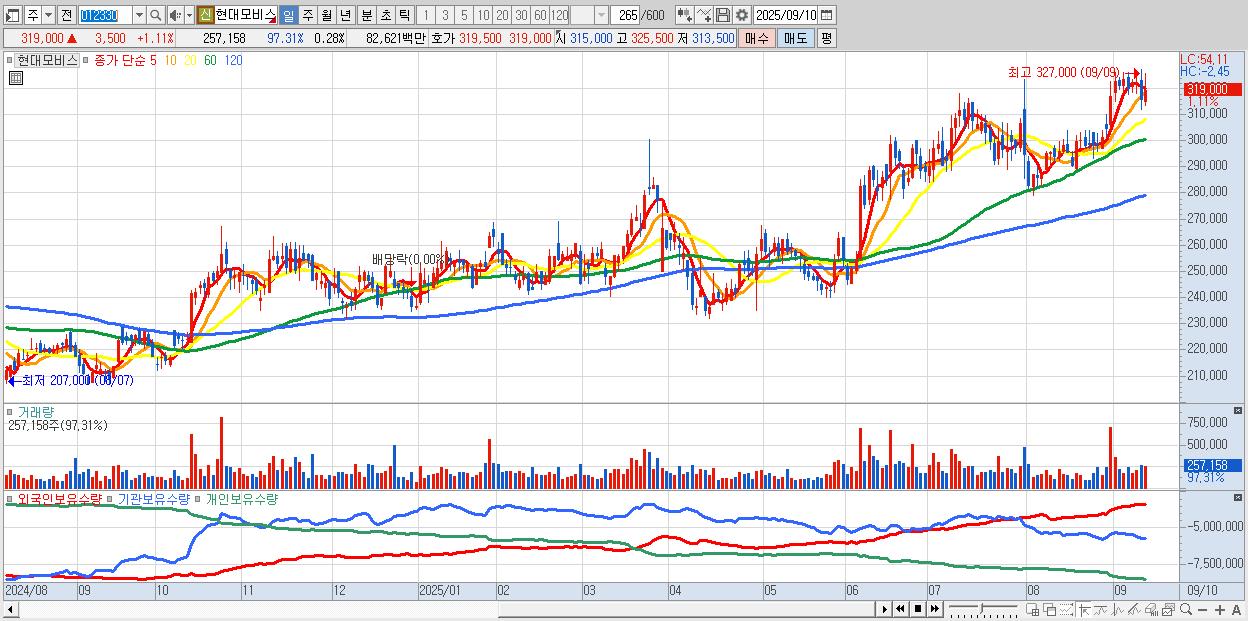Click the speaker sound icon
Image resolution: width=1248 pixels, height=621 pixels.
pos(175,15)
